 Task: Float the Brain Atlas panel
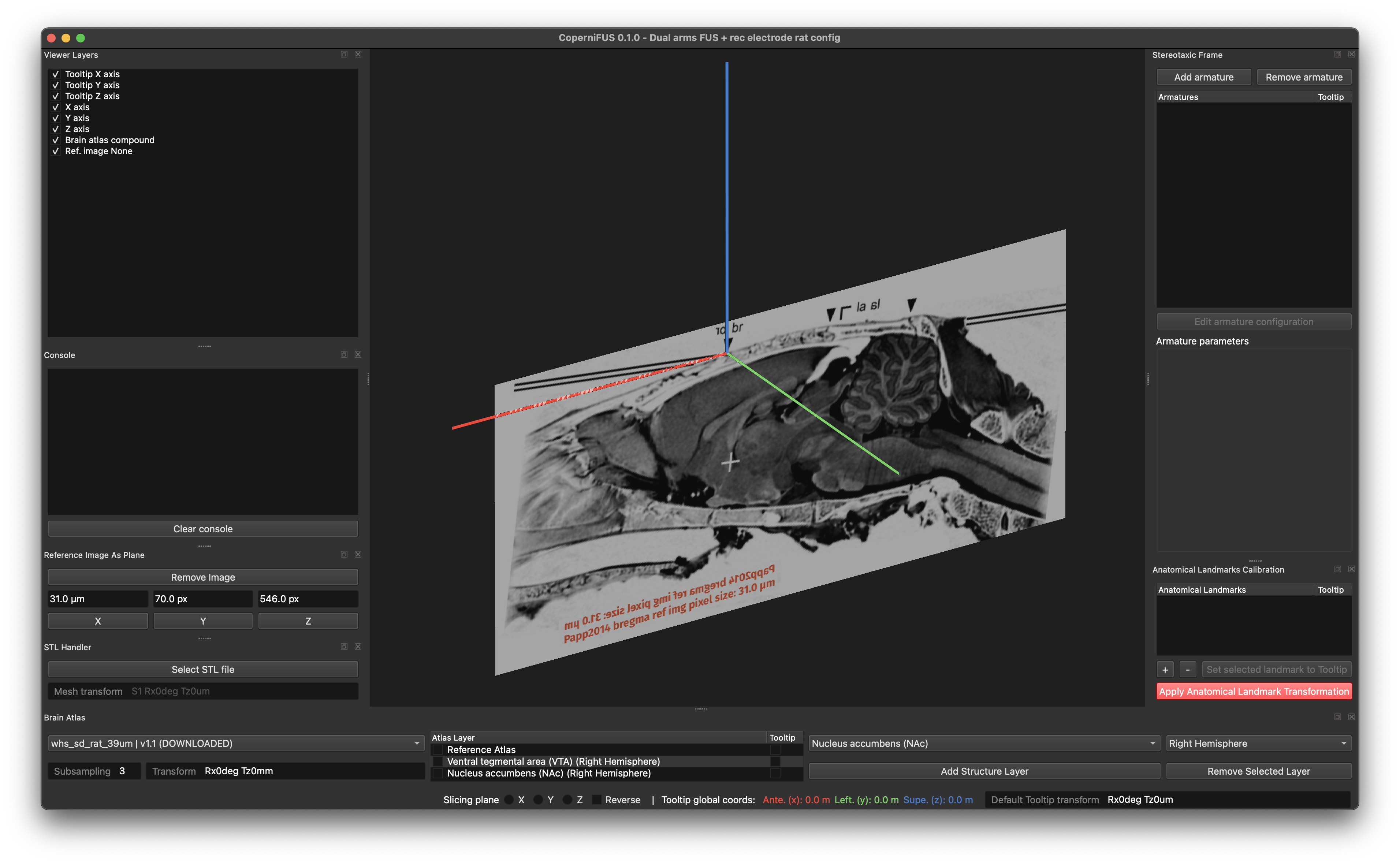tap(1337, 716)
